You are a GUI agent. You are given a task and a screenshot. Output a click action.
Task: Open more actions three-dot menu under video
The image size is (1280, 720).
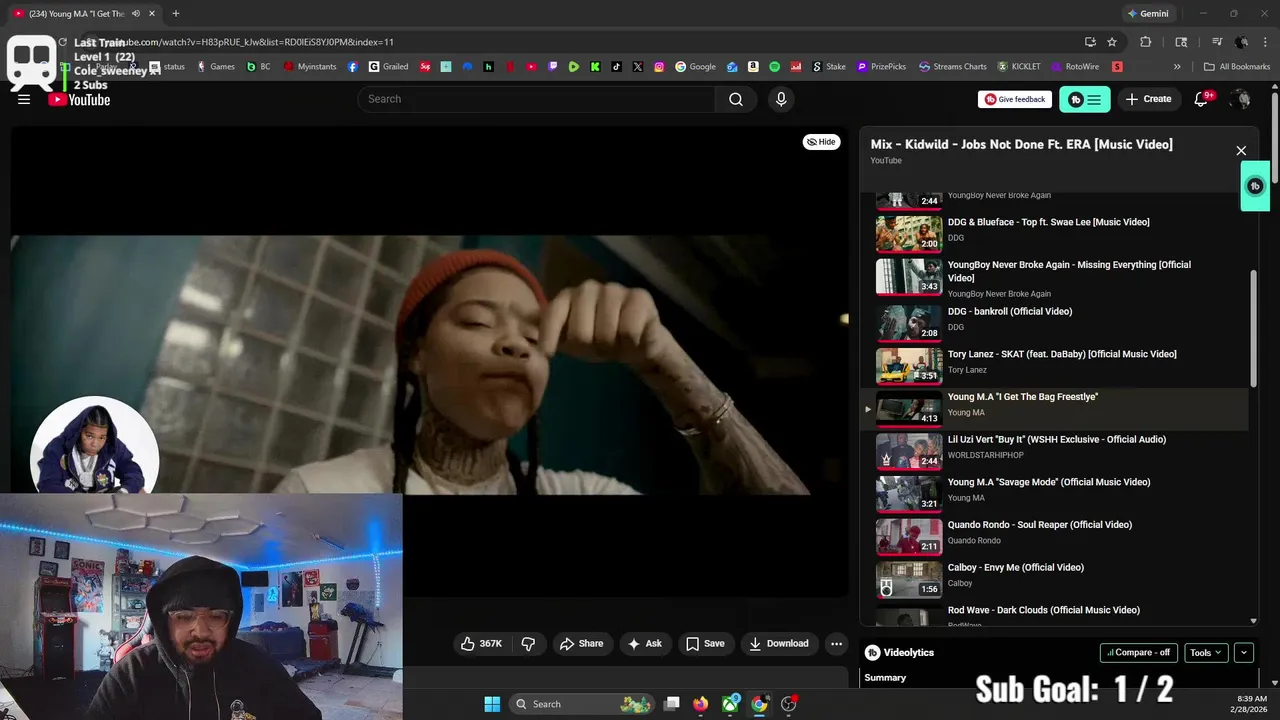pyautogui.click(x=836, y=643)
